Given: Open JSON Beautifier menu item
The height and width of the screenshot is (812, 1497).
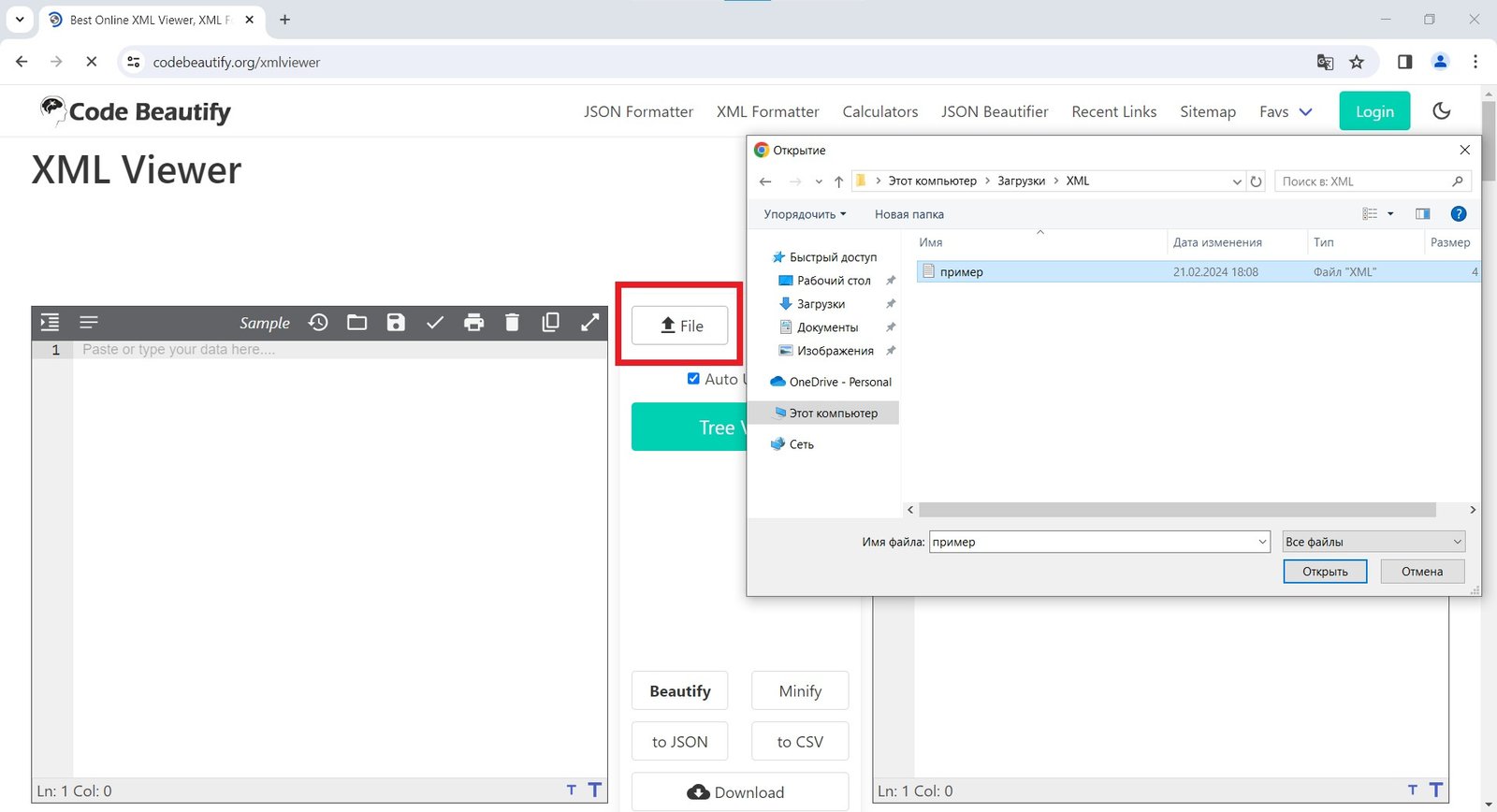Looking at the screenshot, I should pos(995,111).
